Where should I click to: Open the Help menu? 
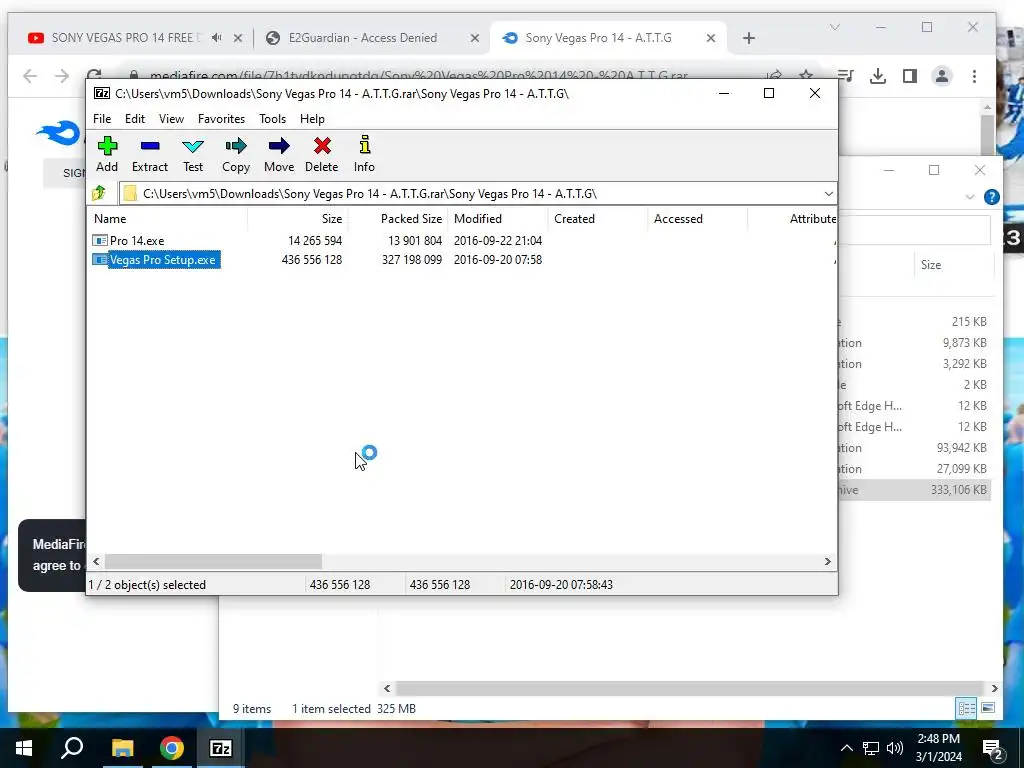click(312, 119)
